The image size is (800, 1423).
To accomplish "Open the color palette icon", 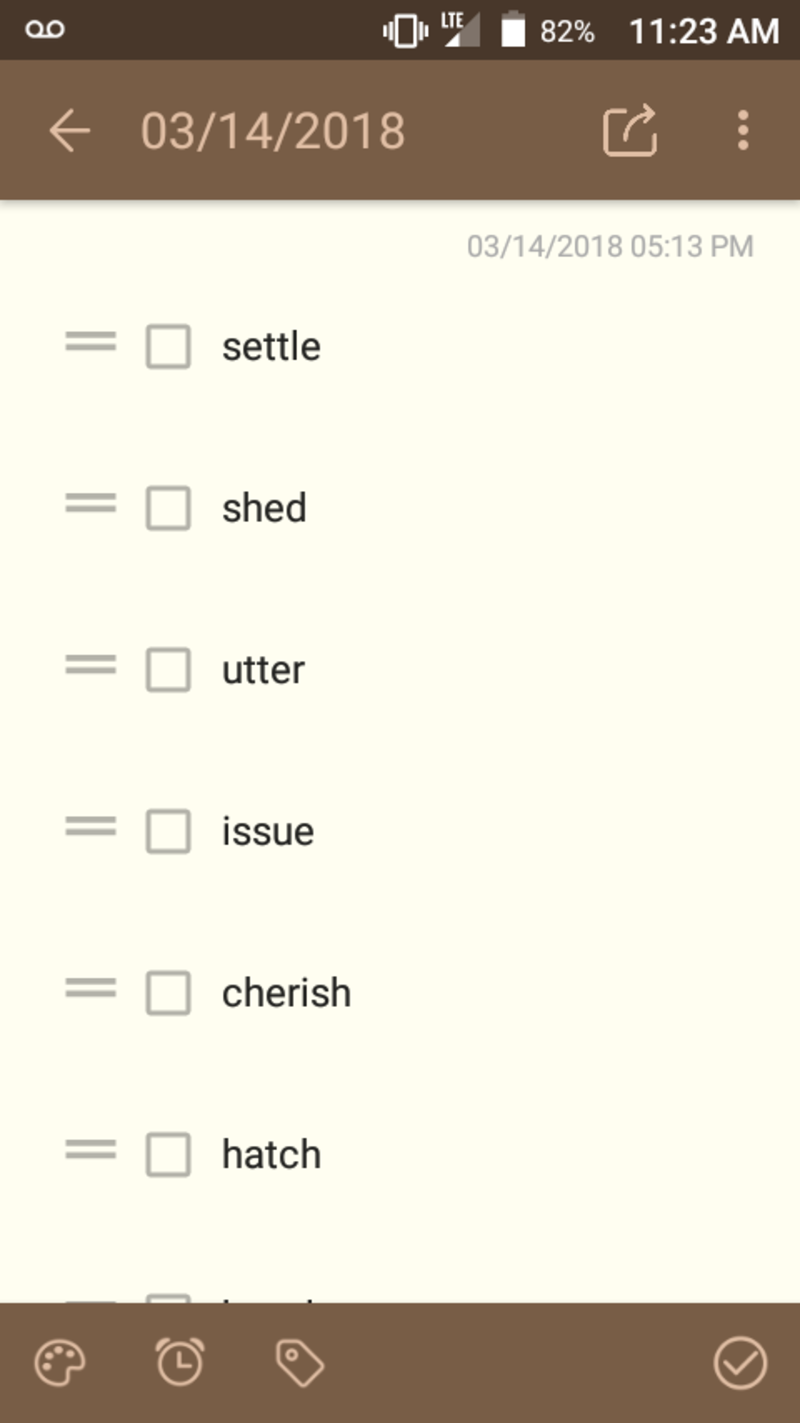I will [x=57, y=1361].
